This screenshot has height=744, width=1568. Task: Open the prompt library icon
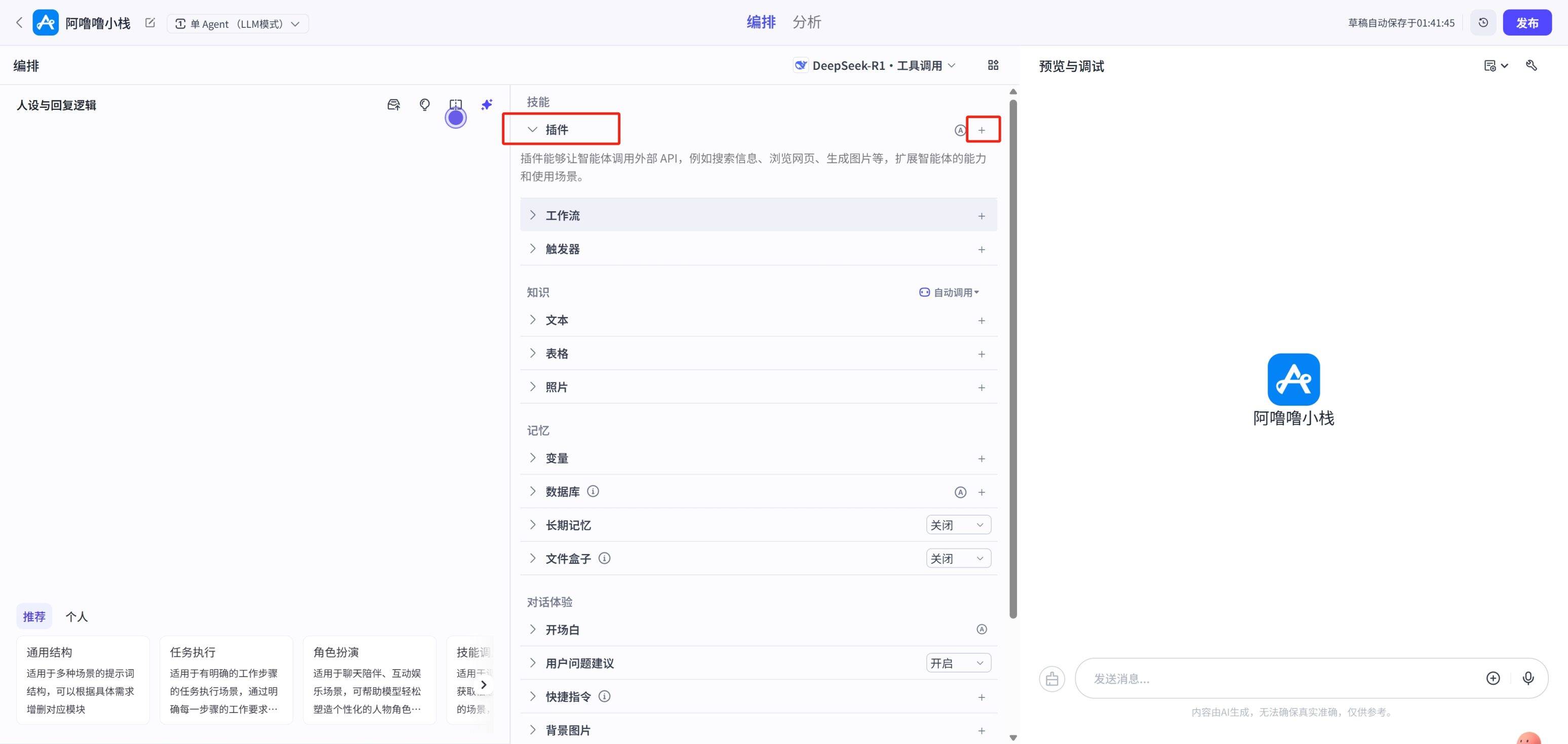394,105
